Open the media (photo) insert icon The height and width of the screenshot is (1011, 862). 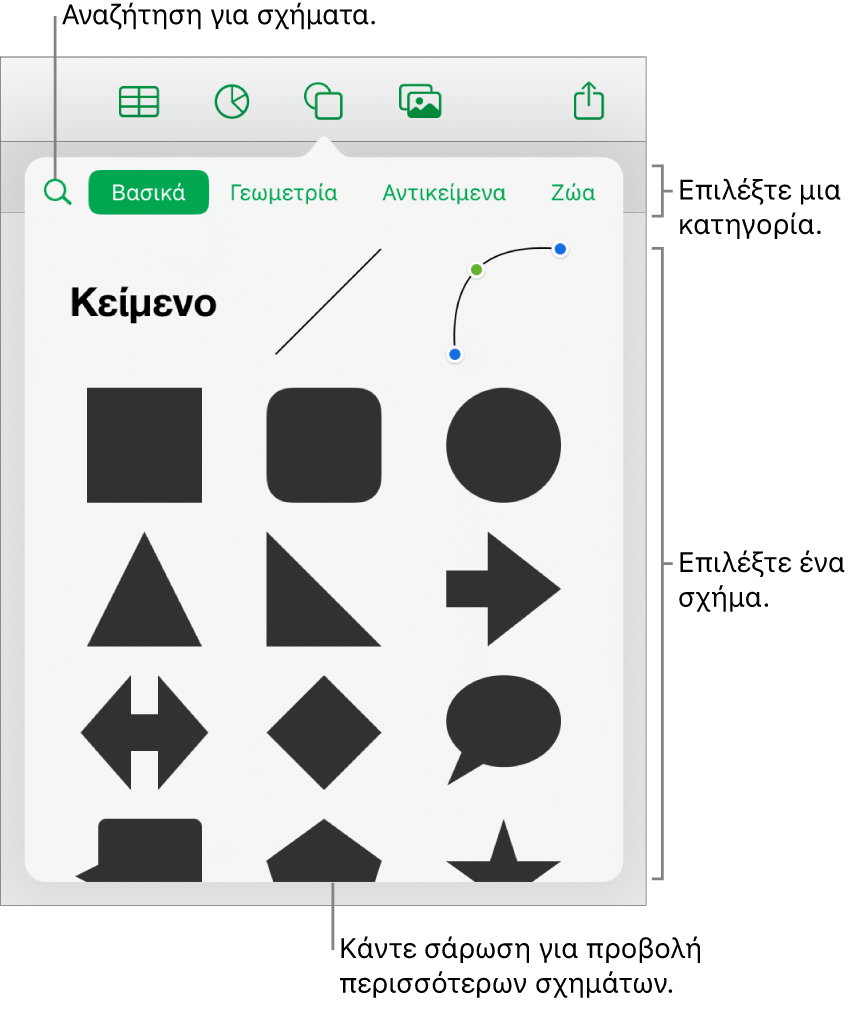(420, 101)
